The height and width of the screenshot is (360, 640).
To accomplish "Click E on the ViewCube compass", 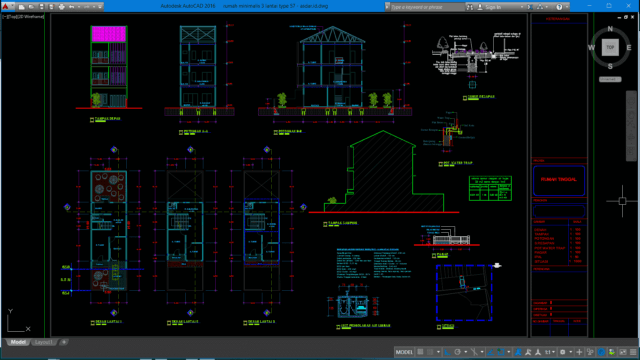I will (x=629, y=48).
